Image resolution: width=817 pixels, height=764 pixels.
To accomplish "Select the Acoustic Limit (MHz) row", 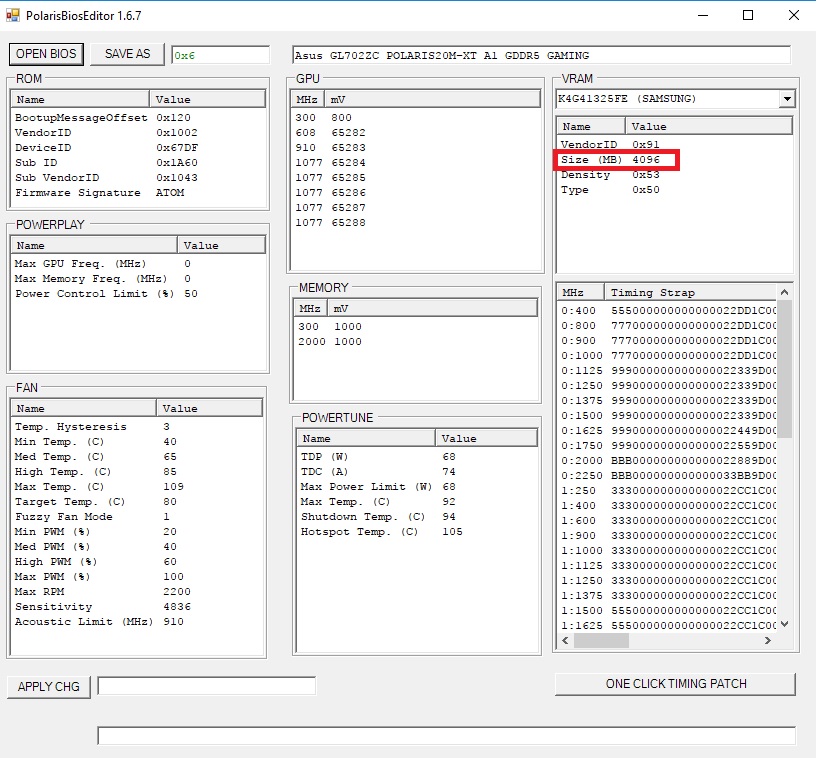I will click(x=137, y=622).
